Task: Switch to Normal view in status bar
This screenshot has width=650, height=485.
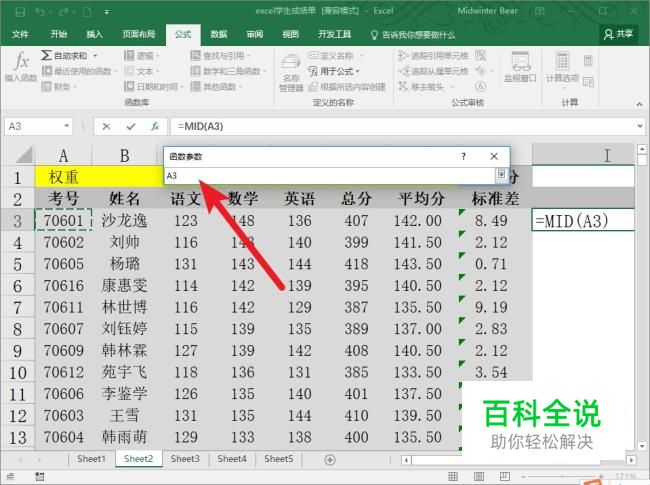Action: point(453,476)
